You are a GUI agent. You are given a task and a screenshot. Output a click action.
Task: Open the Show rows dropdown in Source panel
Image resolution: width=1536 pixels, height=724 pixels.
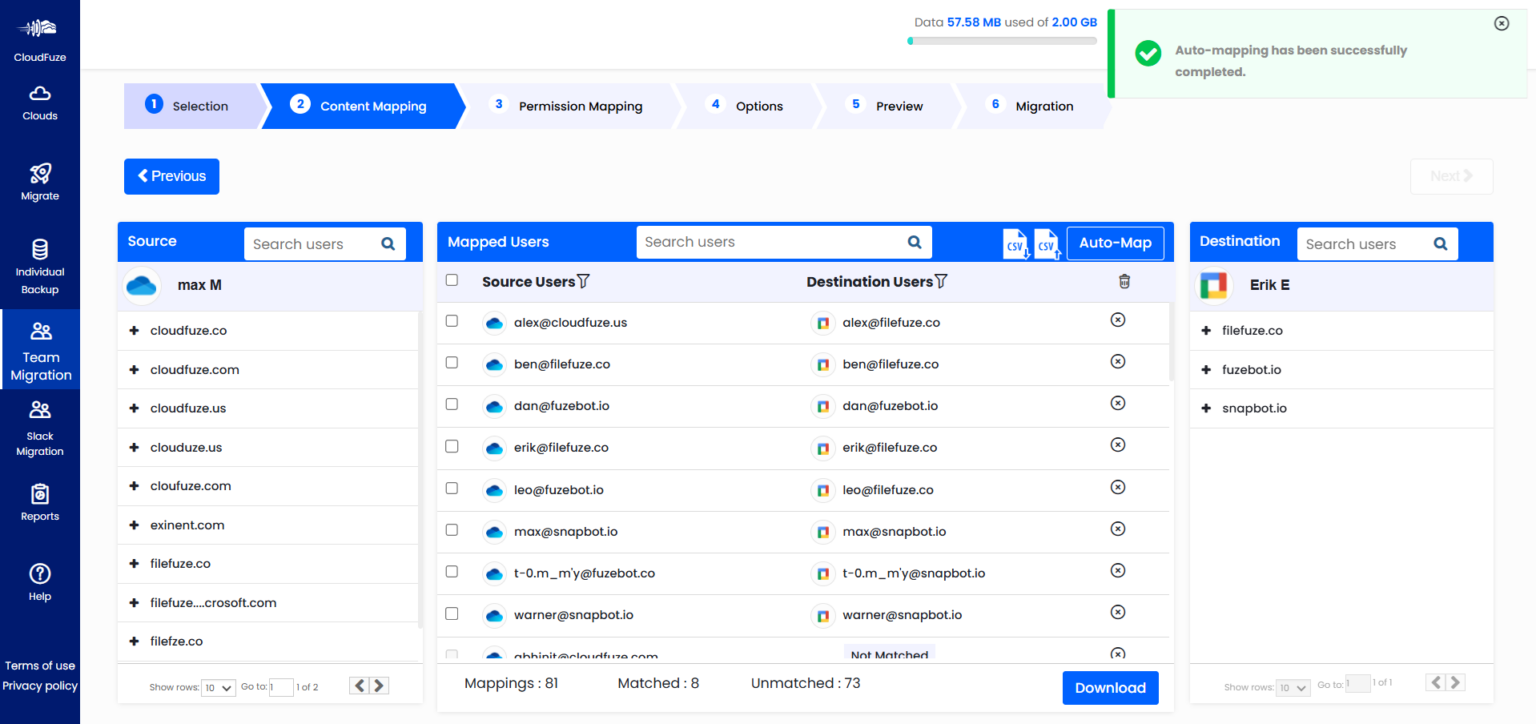[218, 687]
